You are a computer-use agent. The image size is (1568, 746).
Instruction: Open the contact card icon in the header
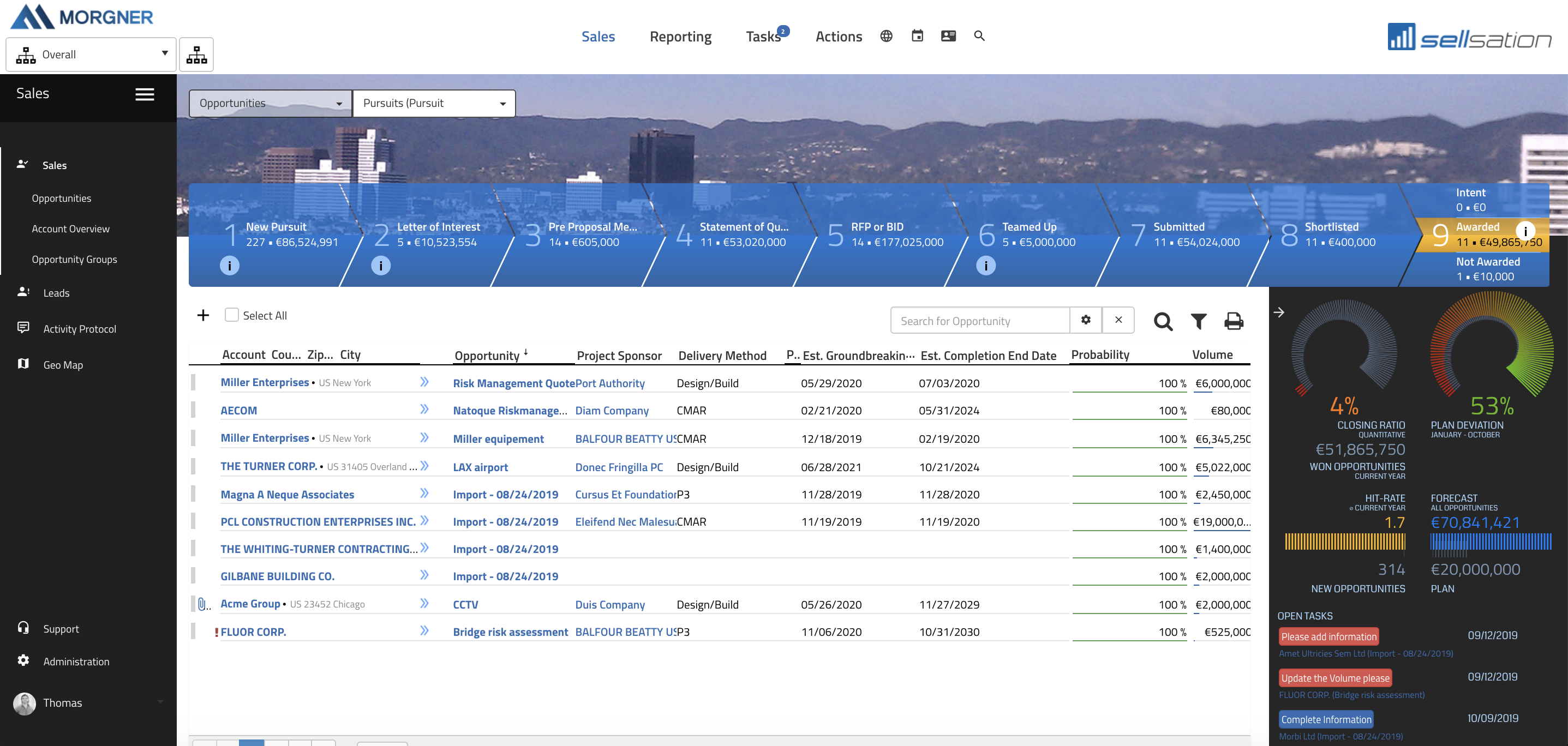click(948, 36)
